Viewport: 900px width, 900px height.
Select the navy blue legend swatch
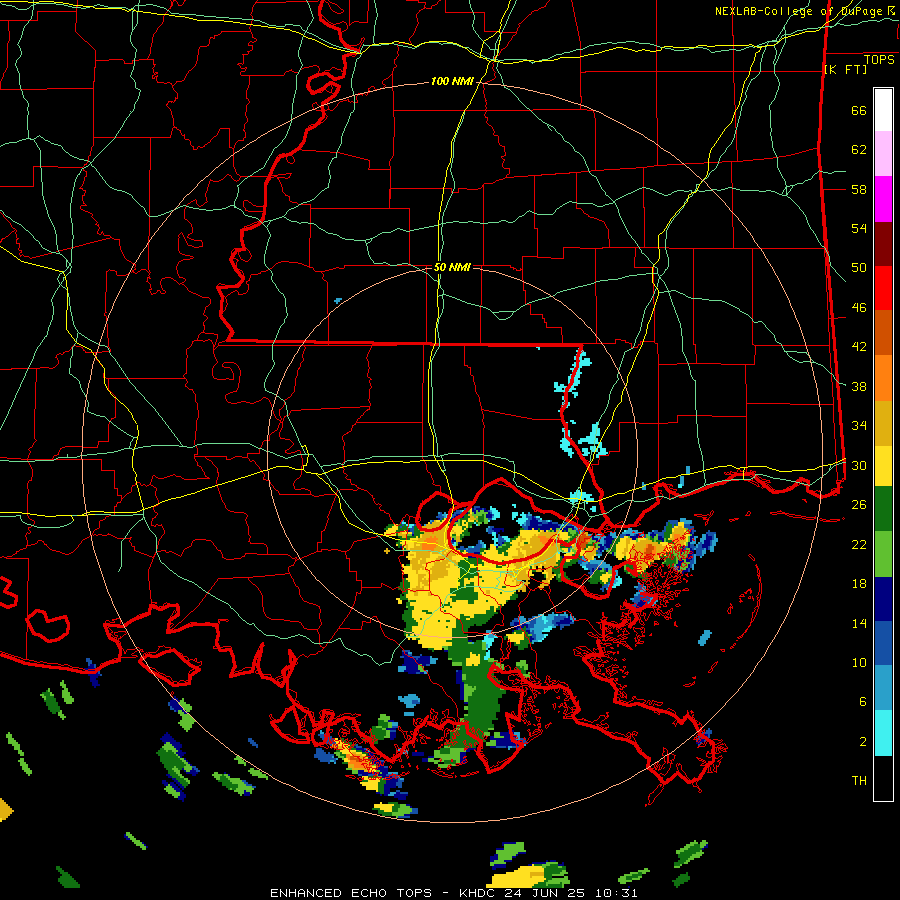point(883,599)
